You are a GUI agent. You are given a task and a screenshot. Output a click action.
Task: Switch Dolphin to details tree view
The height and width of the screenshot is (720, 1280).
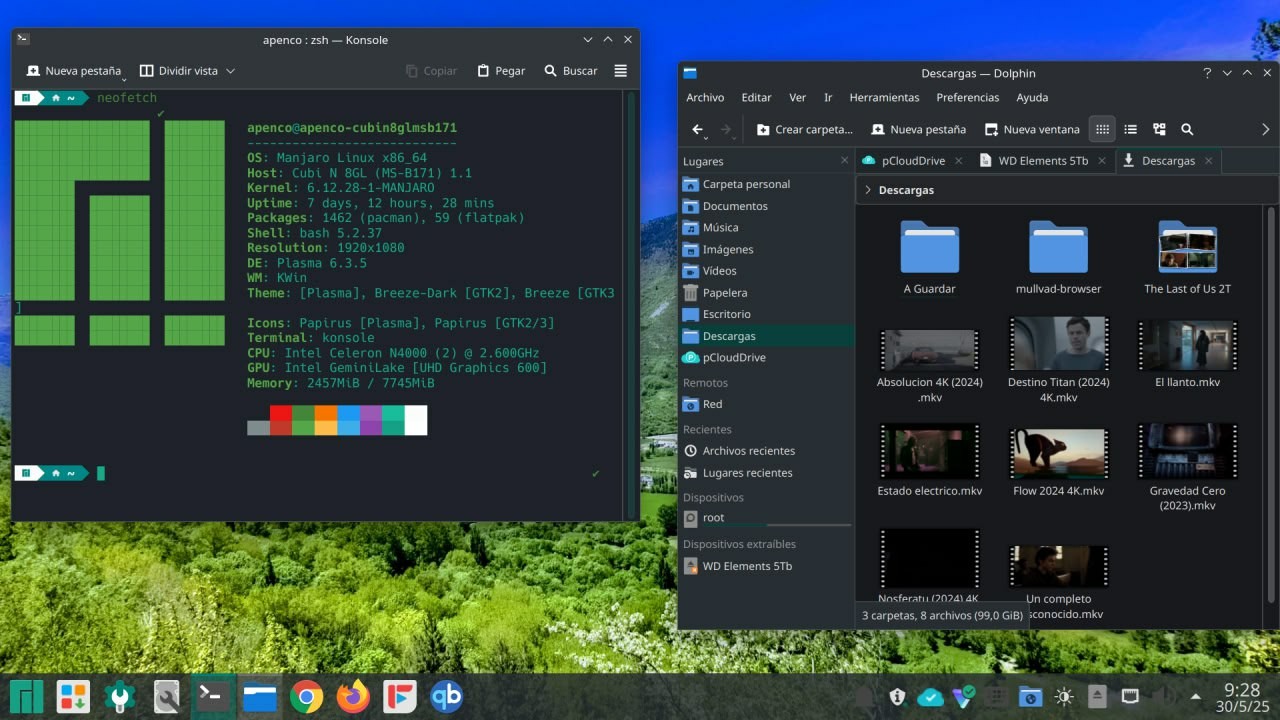[x=1159, y=129]
